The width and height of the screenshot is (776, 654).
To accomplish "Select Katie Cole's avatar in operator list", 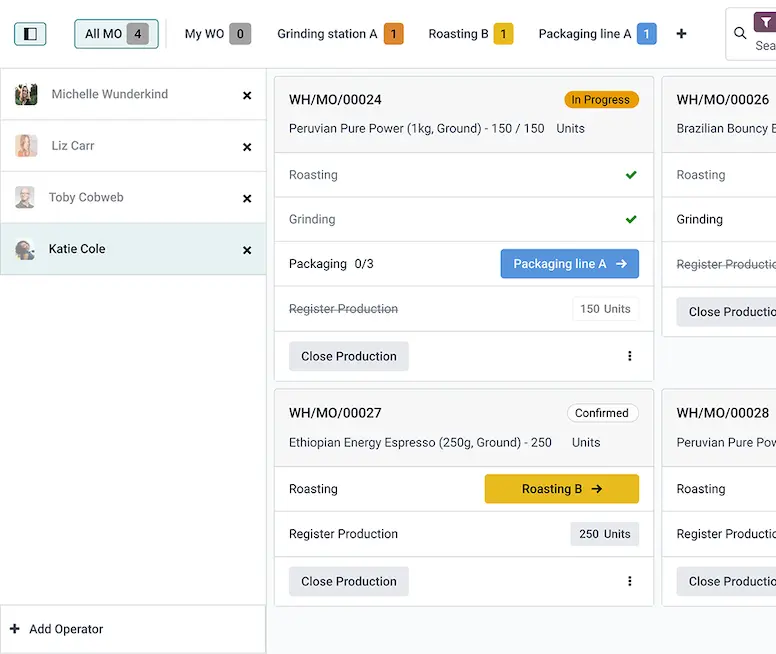I will point(25,250).
